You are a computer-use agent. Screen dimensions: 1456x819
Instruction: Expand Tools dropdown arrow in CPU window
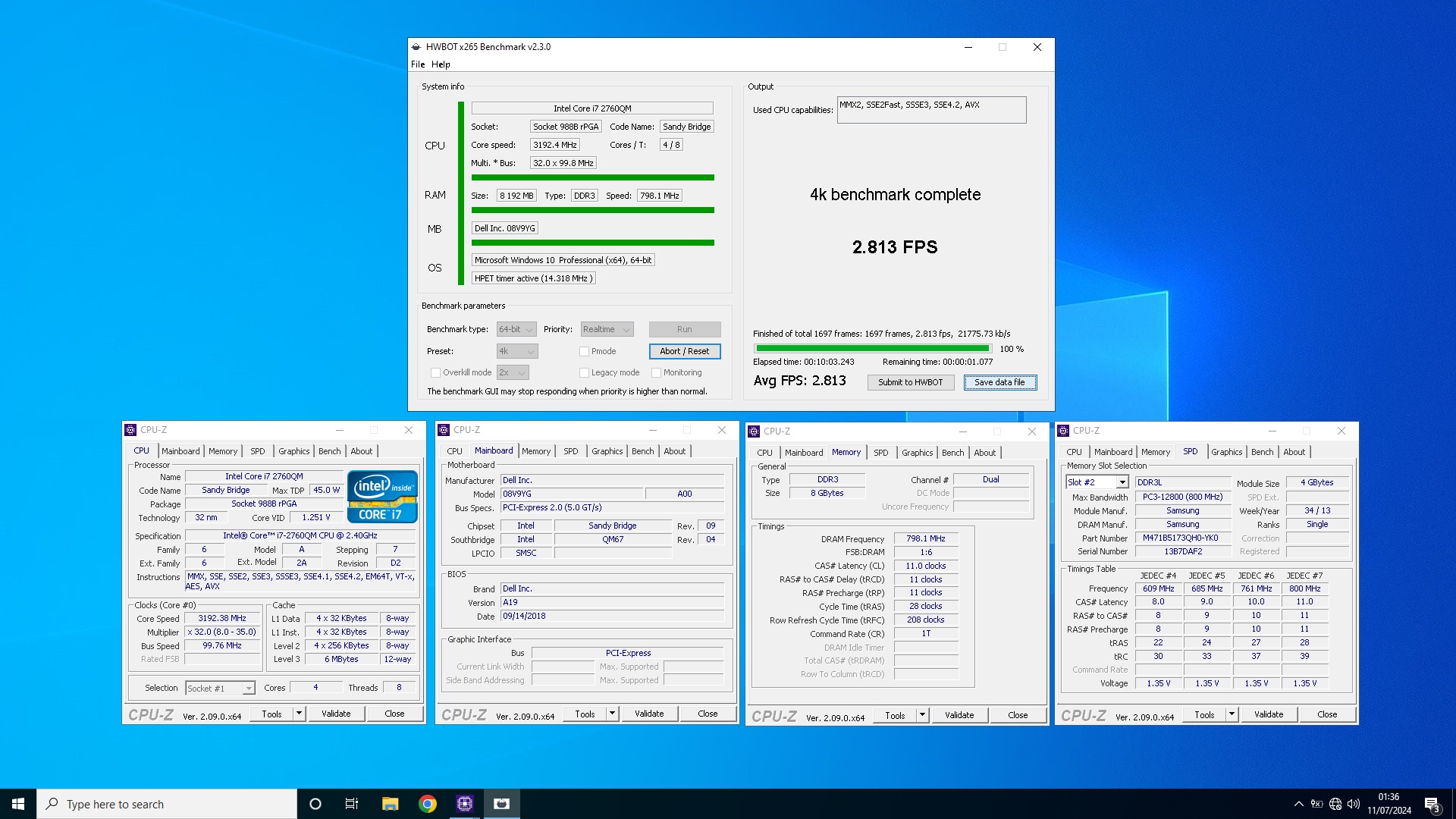coord(299,714)
